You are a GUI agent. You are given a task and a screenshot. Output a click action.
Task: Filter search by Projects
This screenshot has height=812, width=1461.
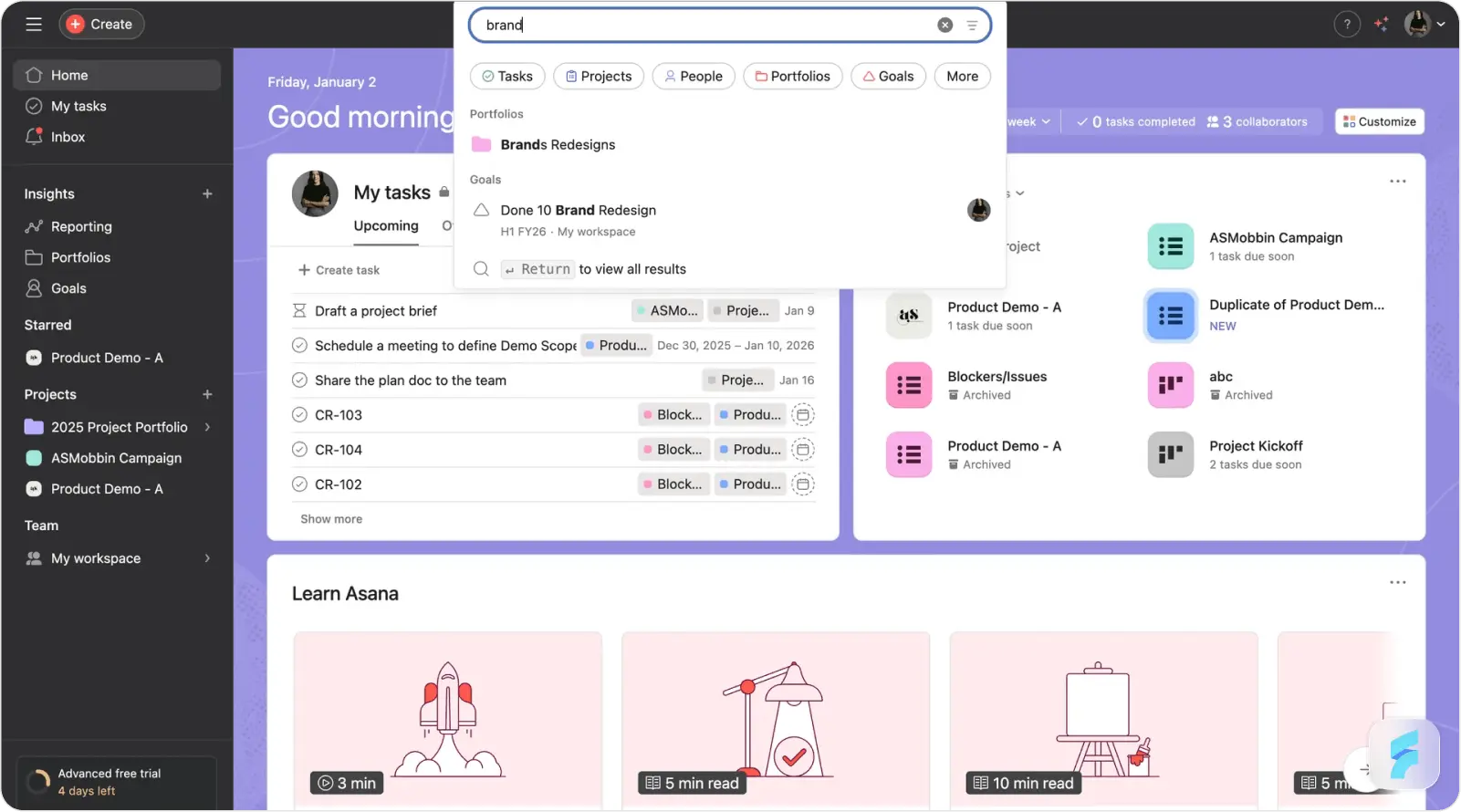[x=599, y=77]
